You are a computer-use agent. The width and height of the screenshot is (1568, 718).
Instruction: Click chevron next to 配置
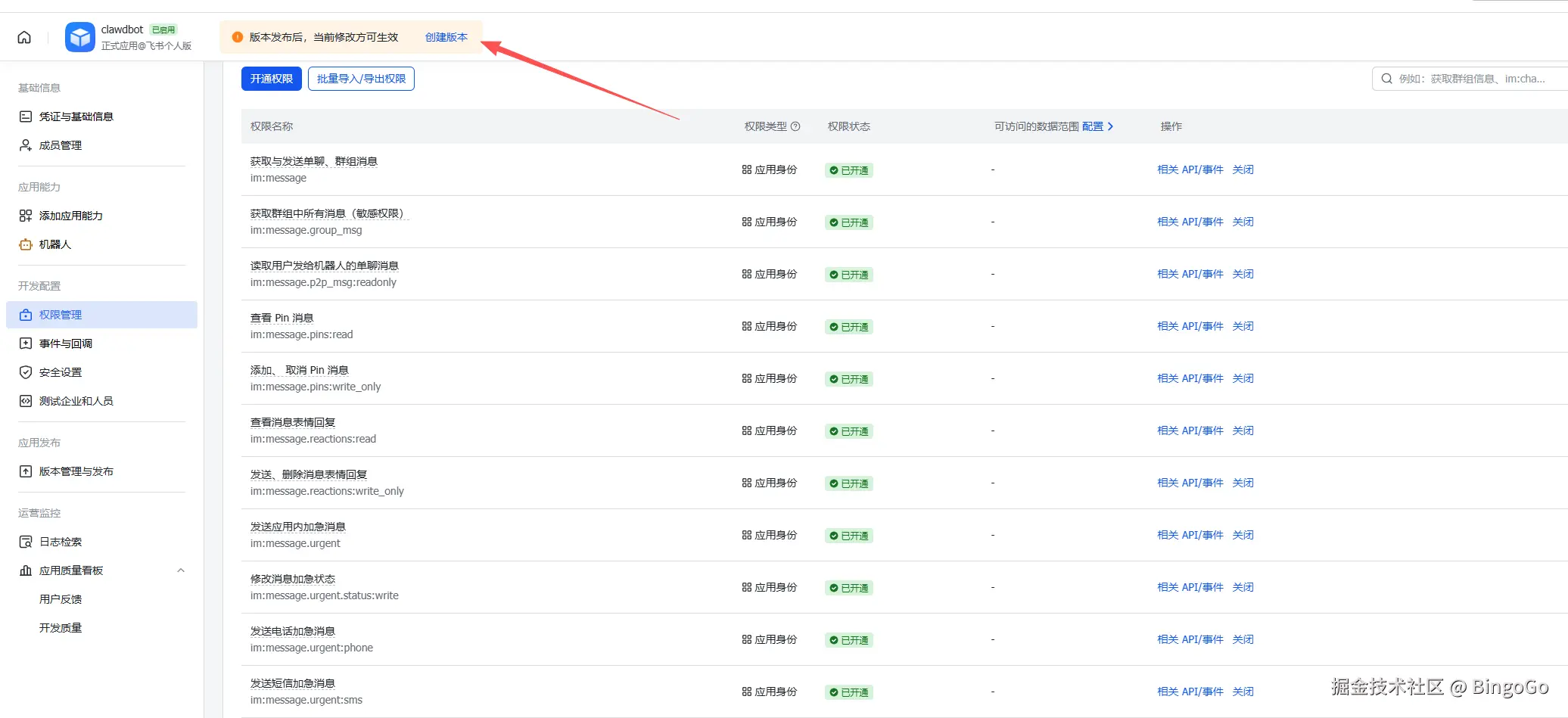click(1110, 126)
